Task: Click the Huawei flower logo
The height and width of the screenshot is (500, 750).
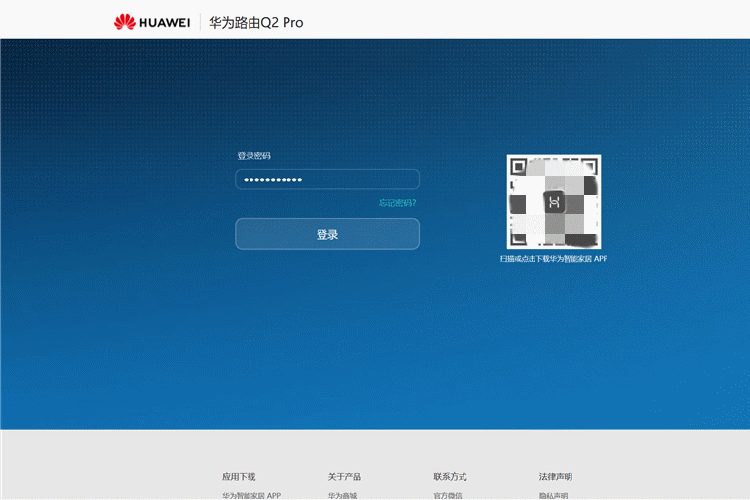Action: pos(124,22)
